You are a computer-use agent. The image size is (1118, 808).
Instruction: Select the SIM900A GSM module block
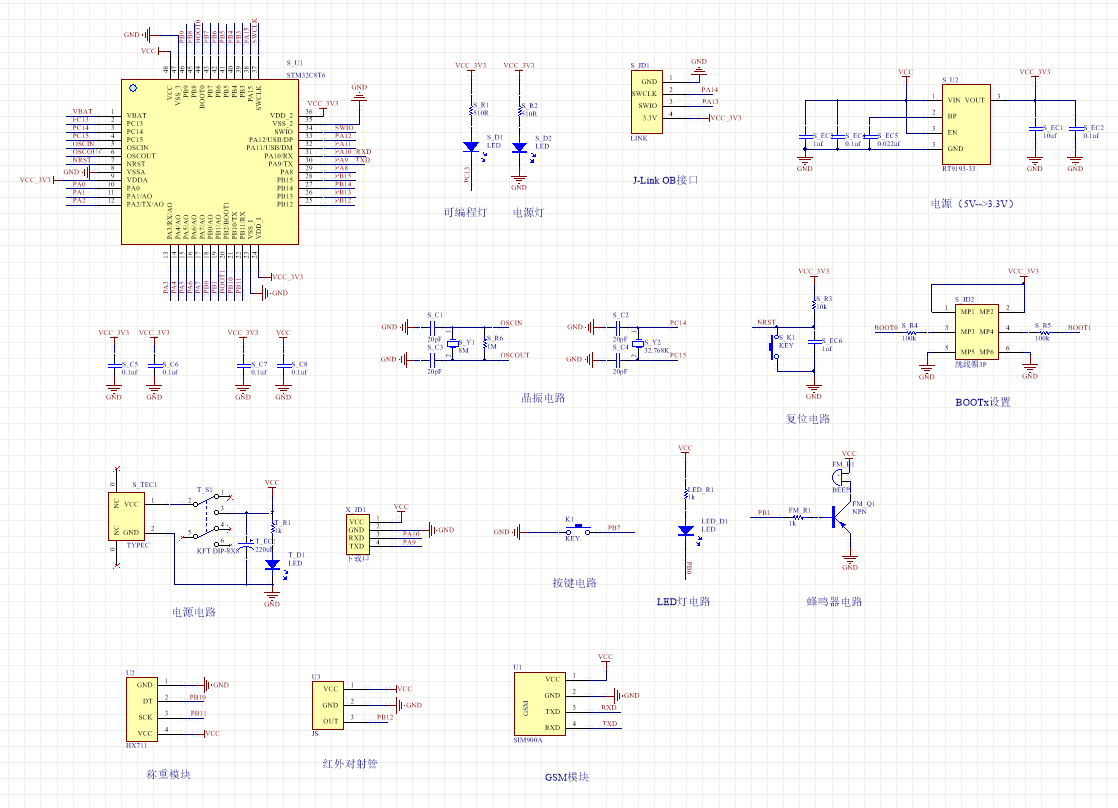538,703
